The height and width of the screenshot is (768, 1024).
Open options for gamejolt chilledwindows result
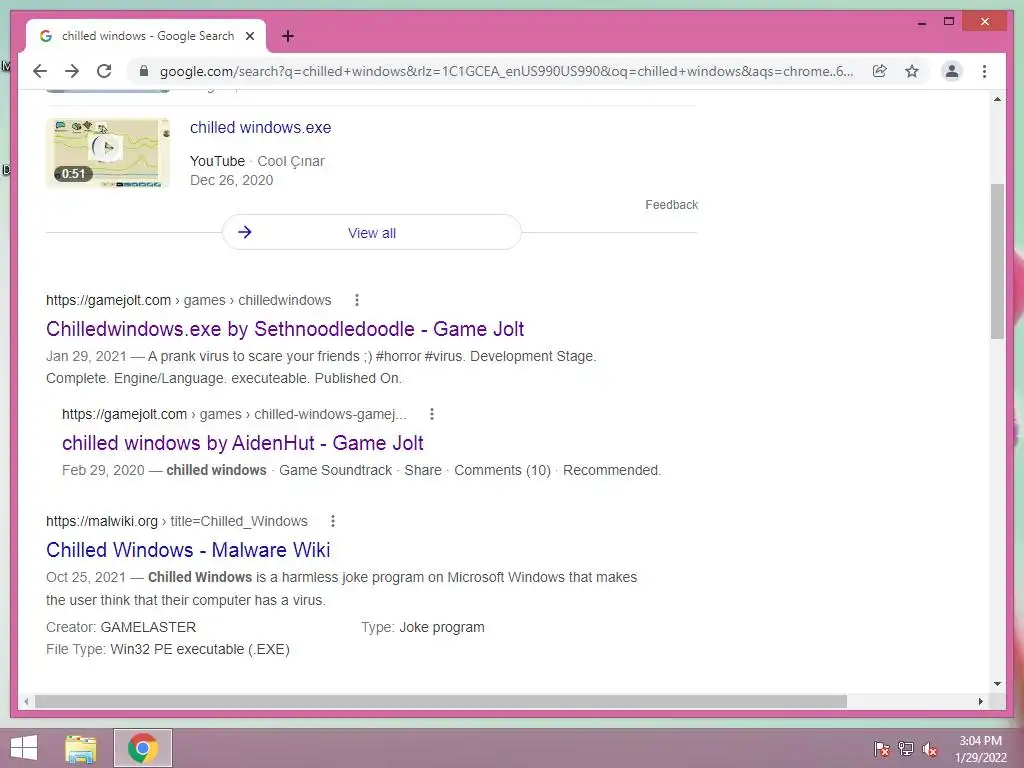click(x=357, y=300)
